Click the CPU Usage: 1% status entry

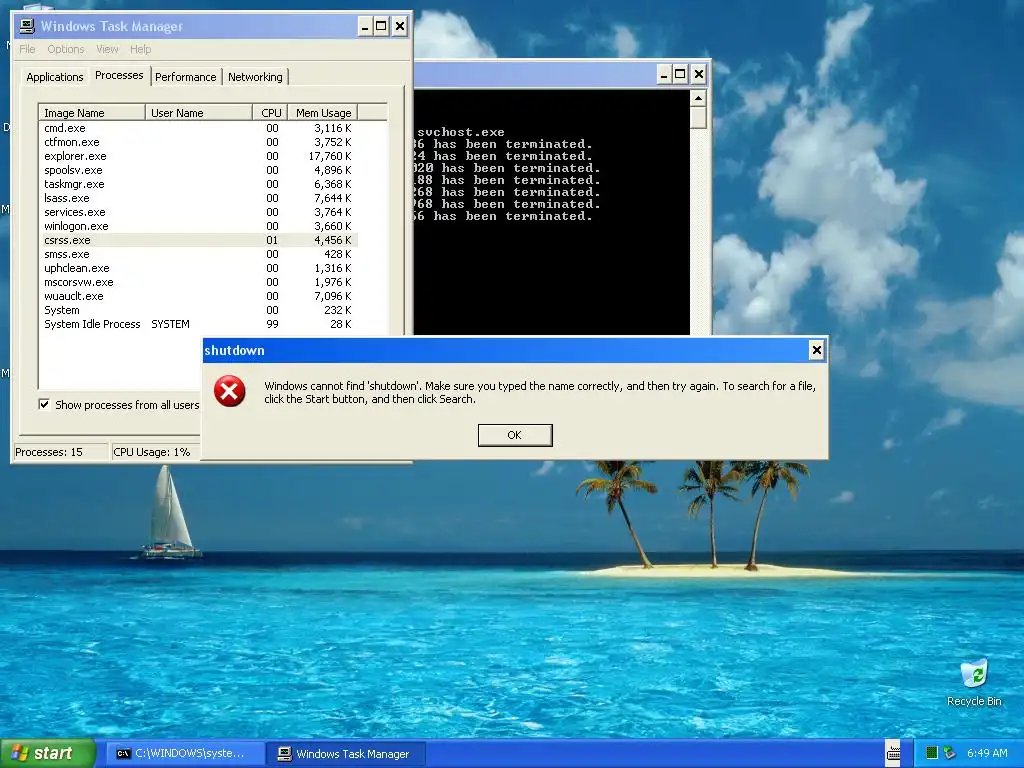point(155,452)
